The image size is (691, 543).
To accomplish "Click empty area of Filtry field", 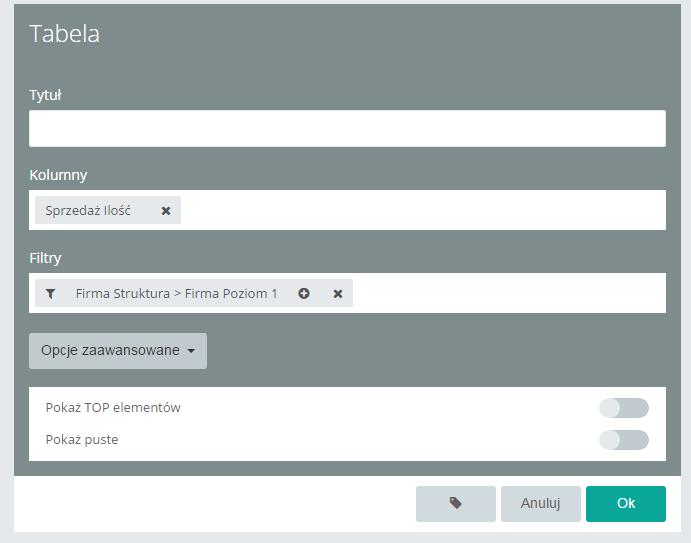I will [509, 293].
